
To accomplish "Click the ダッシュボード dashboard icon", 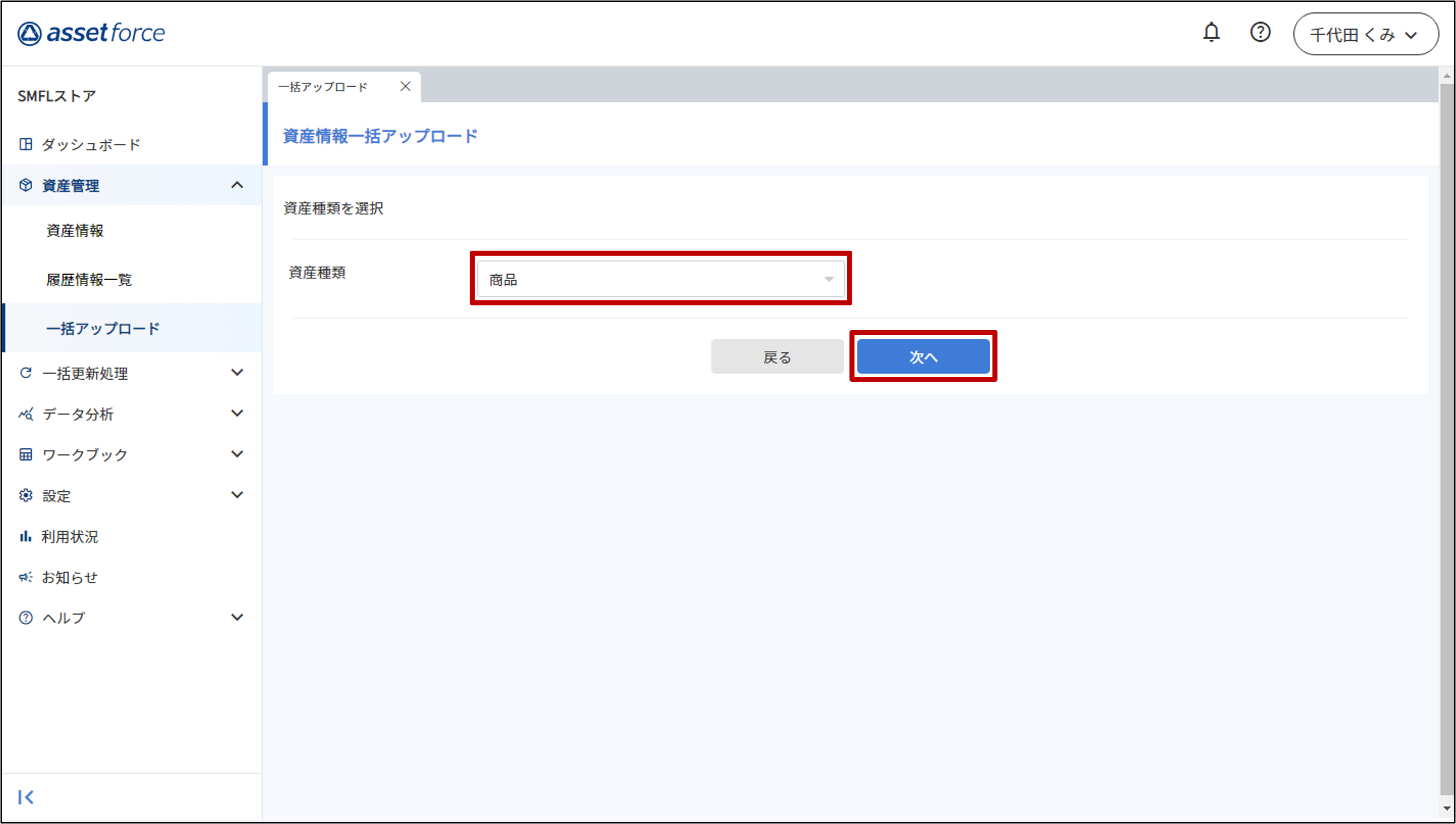I will tap(26, 145).
